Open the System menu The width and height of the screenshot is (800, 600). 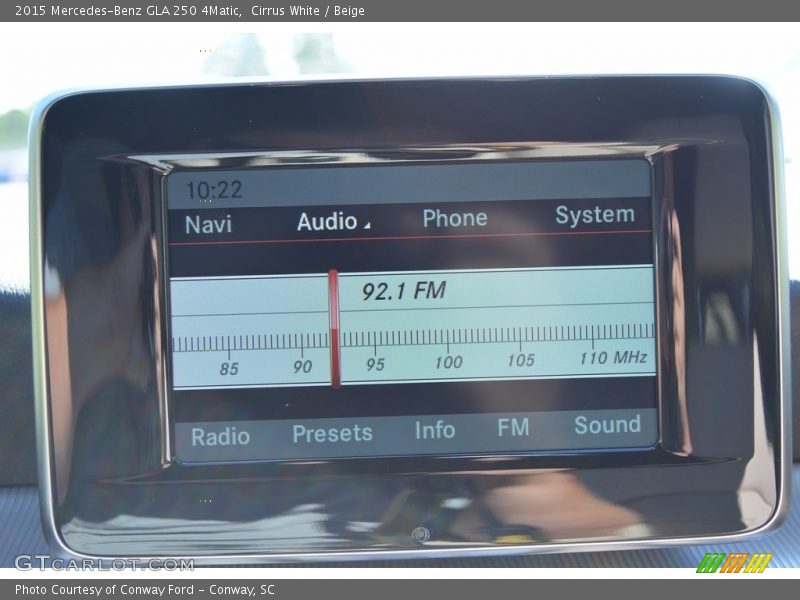pos(595,215)
